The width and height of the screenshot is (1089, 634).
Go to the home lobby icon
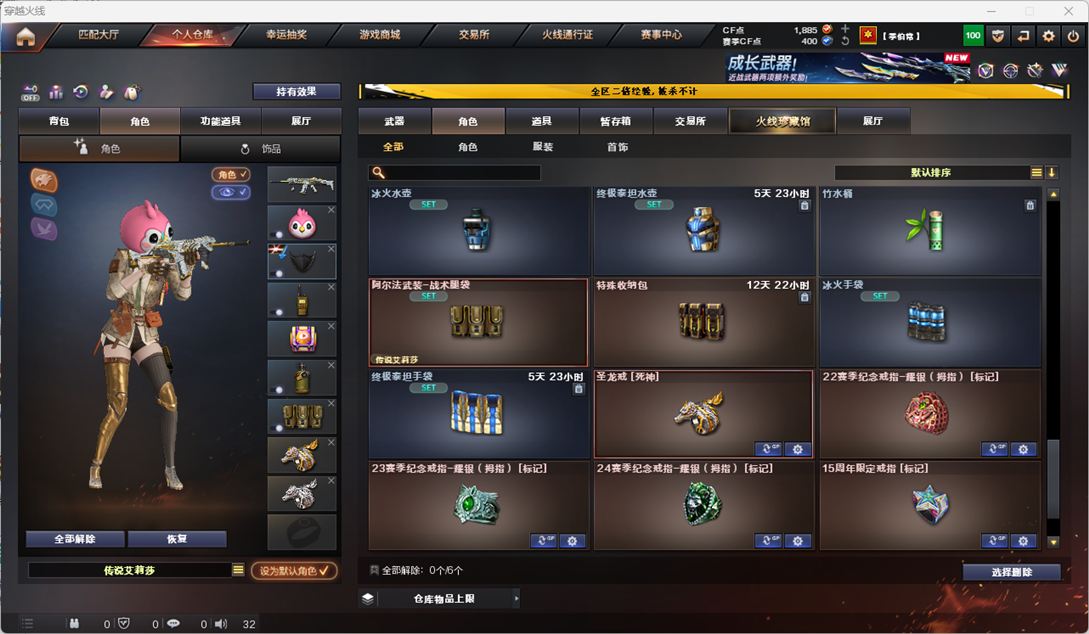point(26,36)
